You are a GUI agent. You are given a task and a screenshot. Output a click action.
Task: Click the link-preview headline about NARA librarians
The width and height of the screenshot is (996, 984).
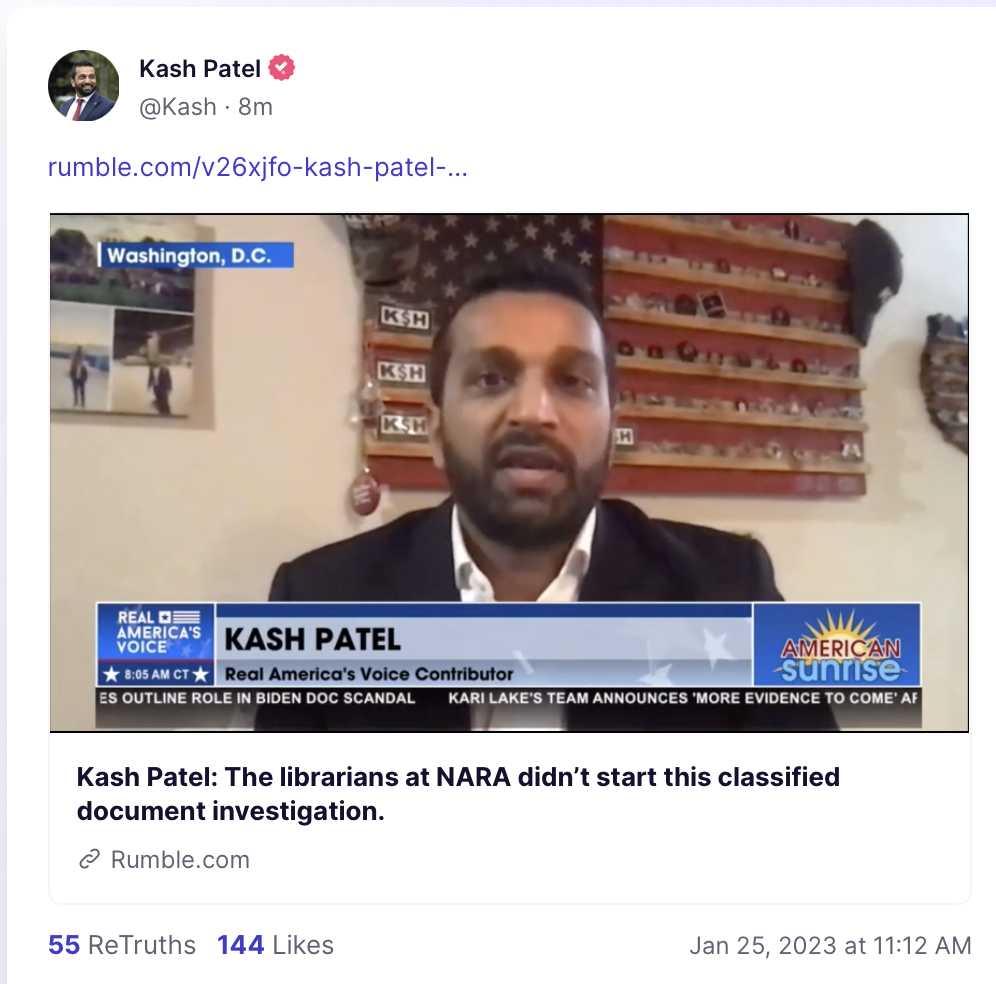pos(458,793)
